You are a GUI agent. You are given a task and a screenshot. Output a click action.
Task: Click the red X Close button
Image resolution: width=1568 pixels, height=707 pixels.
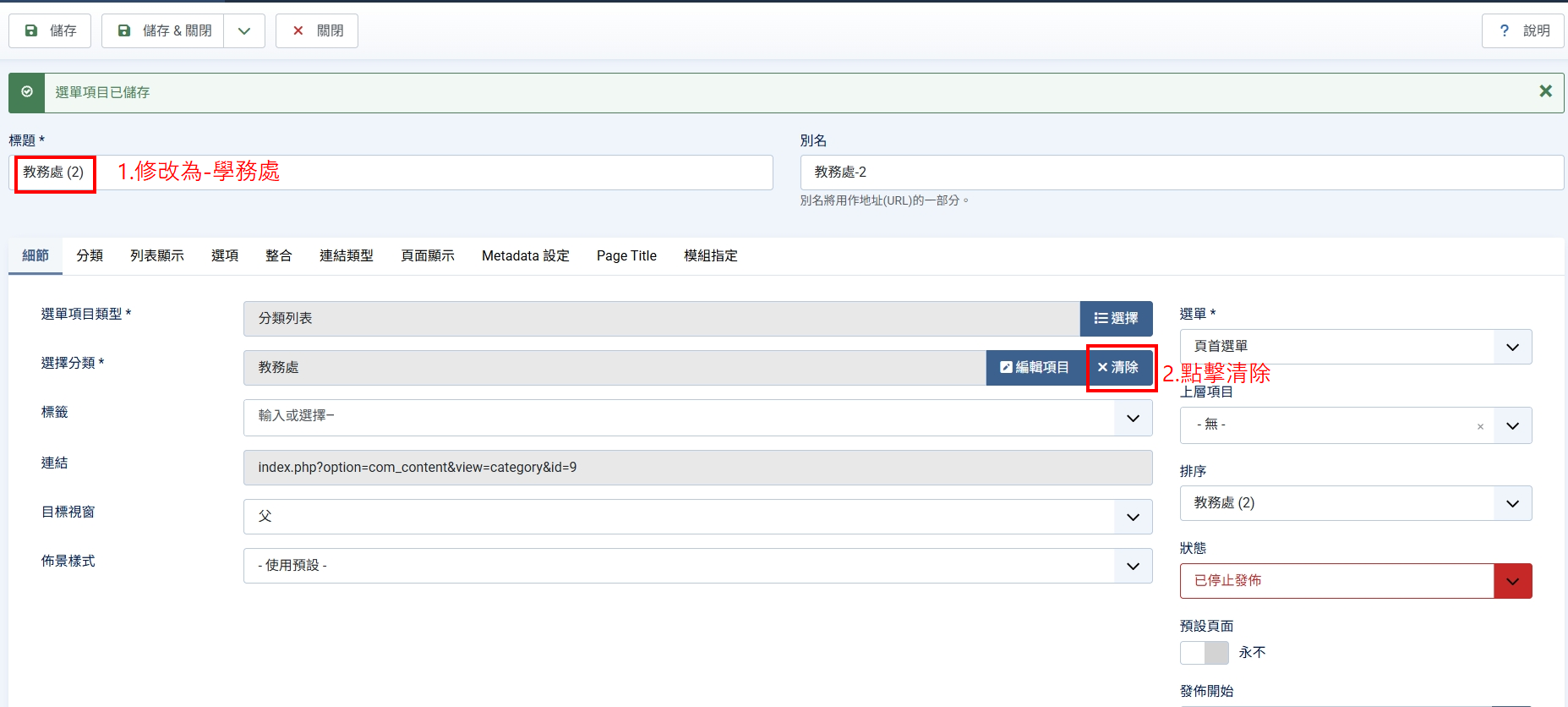(x=317, y=31)
